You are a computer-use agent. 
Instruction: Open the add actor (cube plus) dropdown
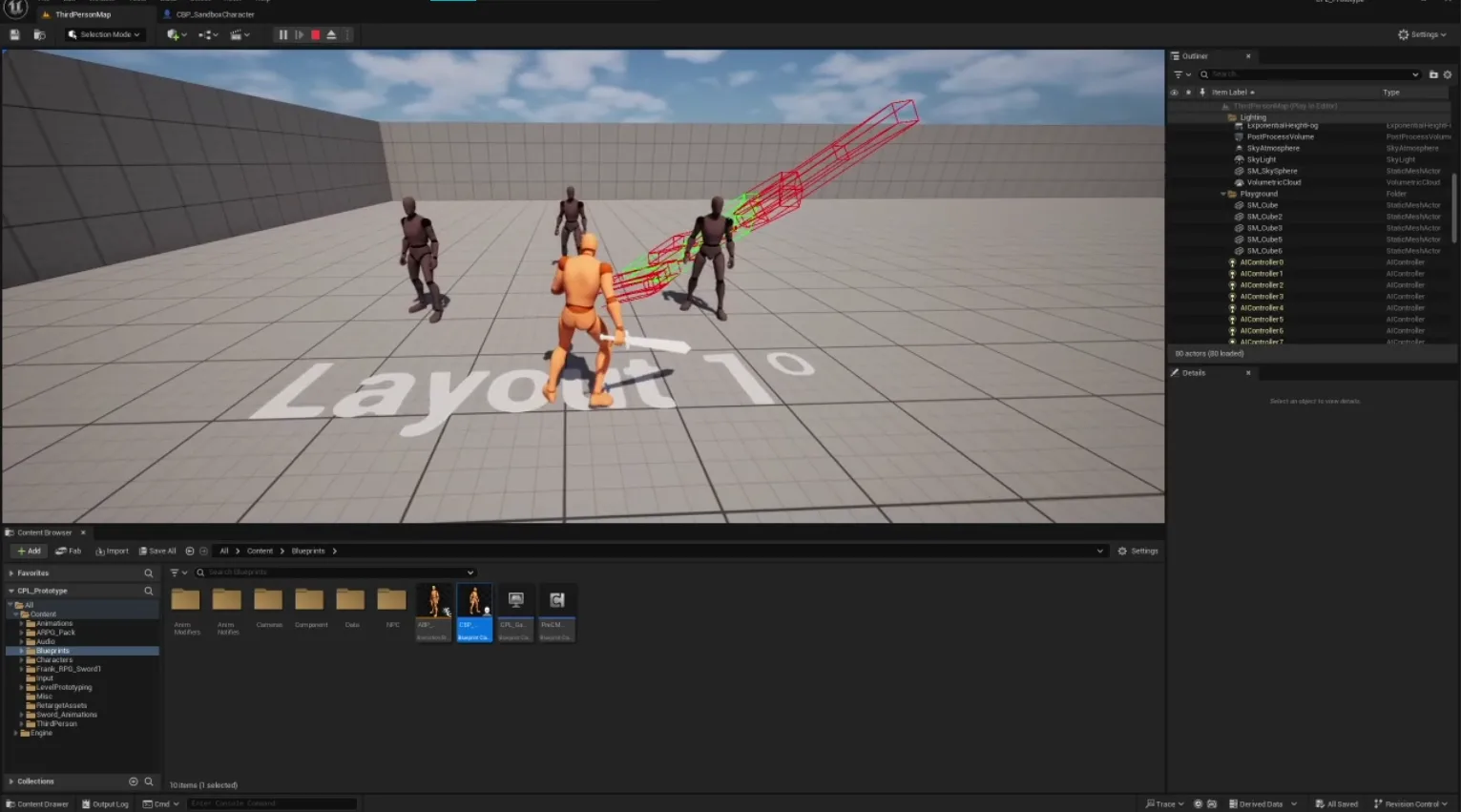click(x=177, y=34)
